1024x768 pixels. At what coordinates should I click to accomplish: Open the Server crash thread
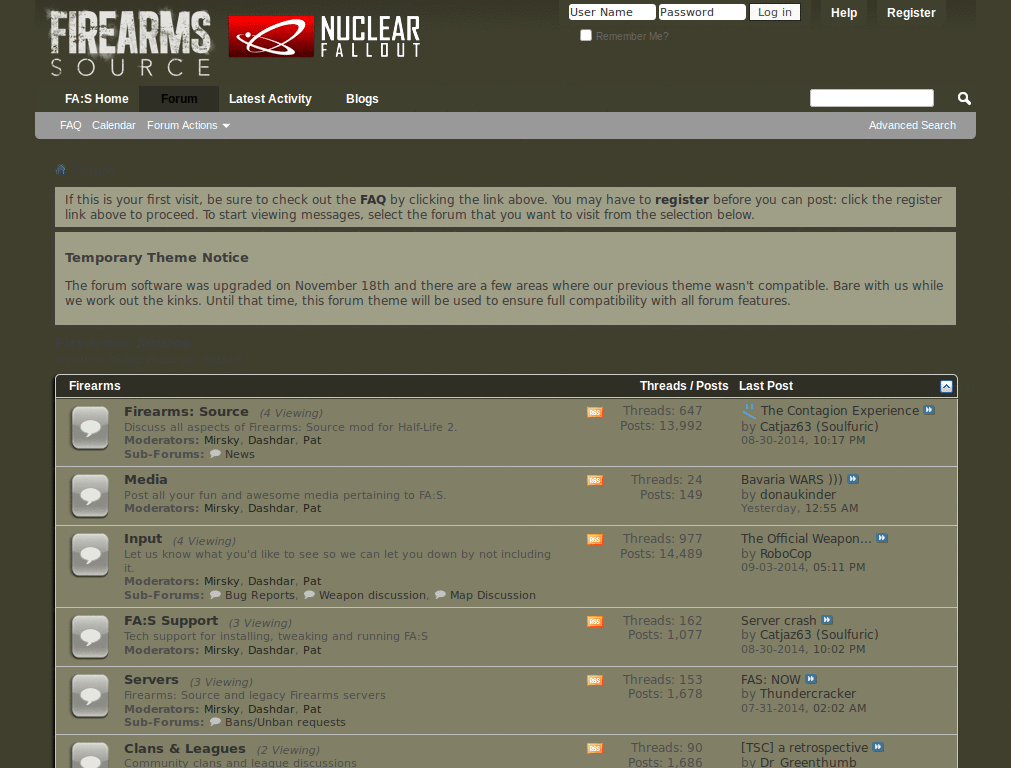(x=778, y=620)
